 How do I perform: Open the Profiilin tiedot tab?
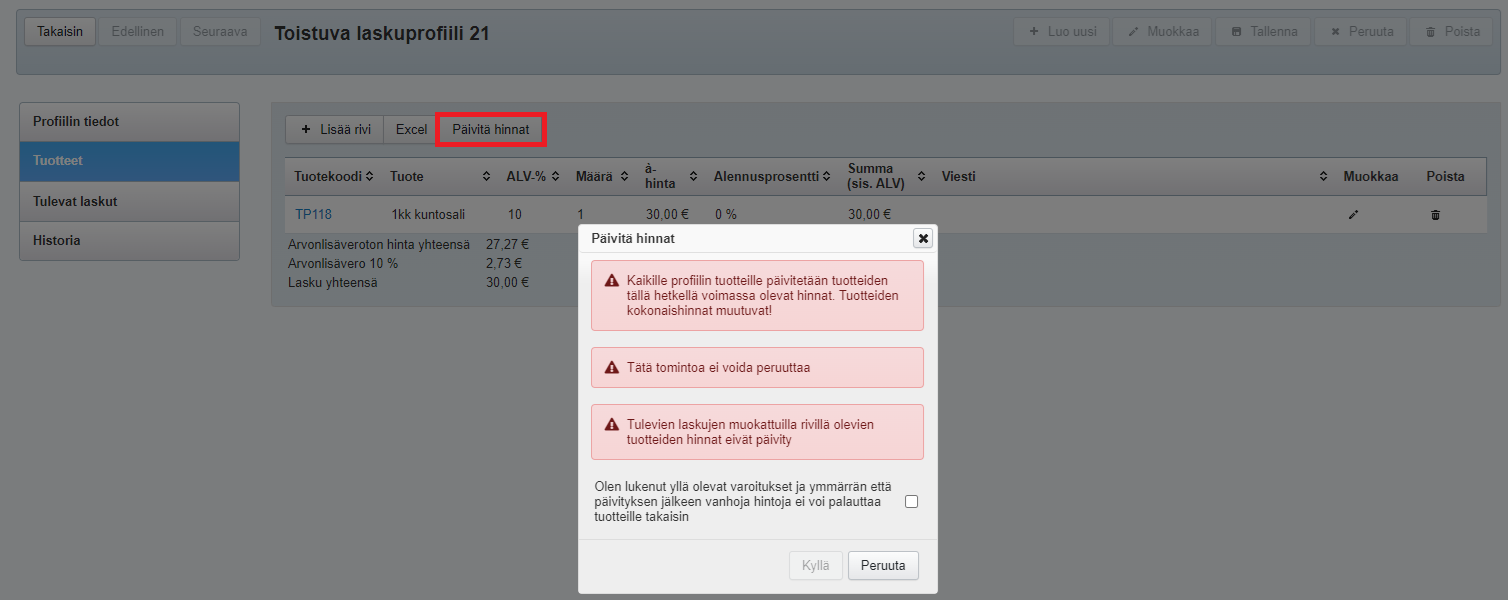pyautogui.click(x=129, y=122)
